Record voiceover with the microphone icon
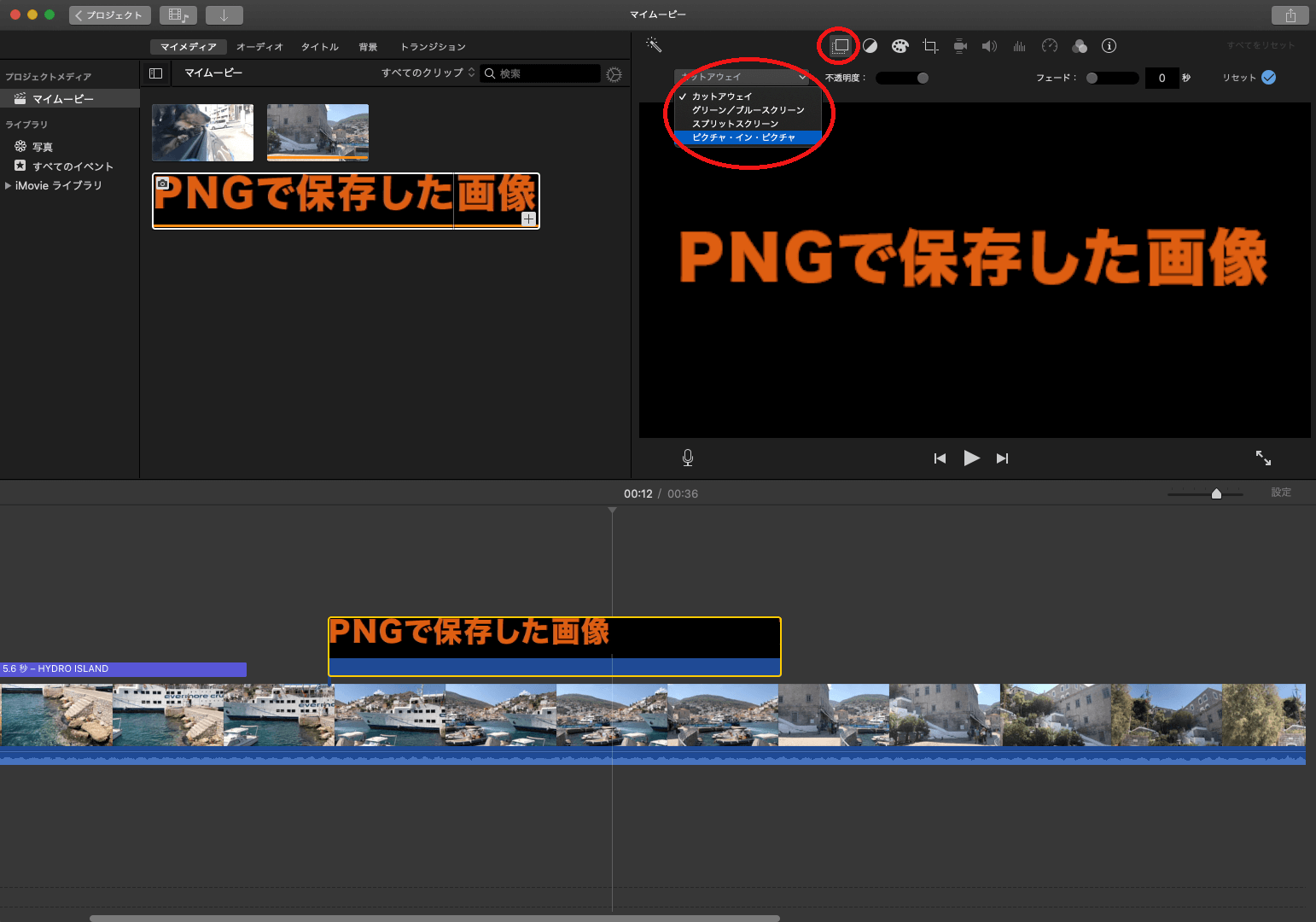 [x=688, y=458]
